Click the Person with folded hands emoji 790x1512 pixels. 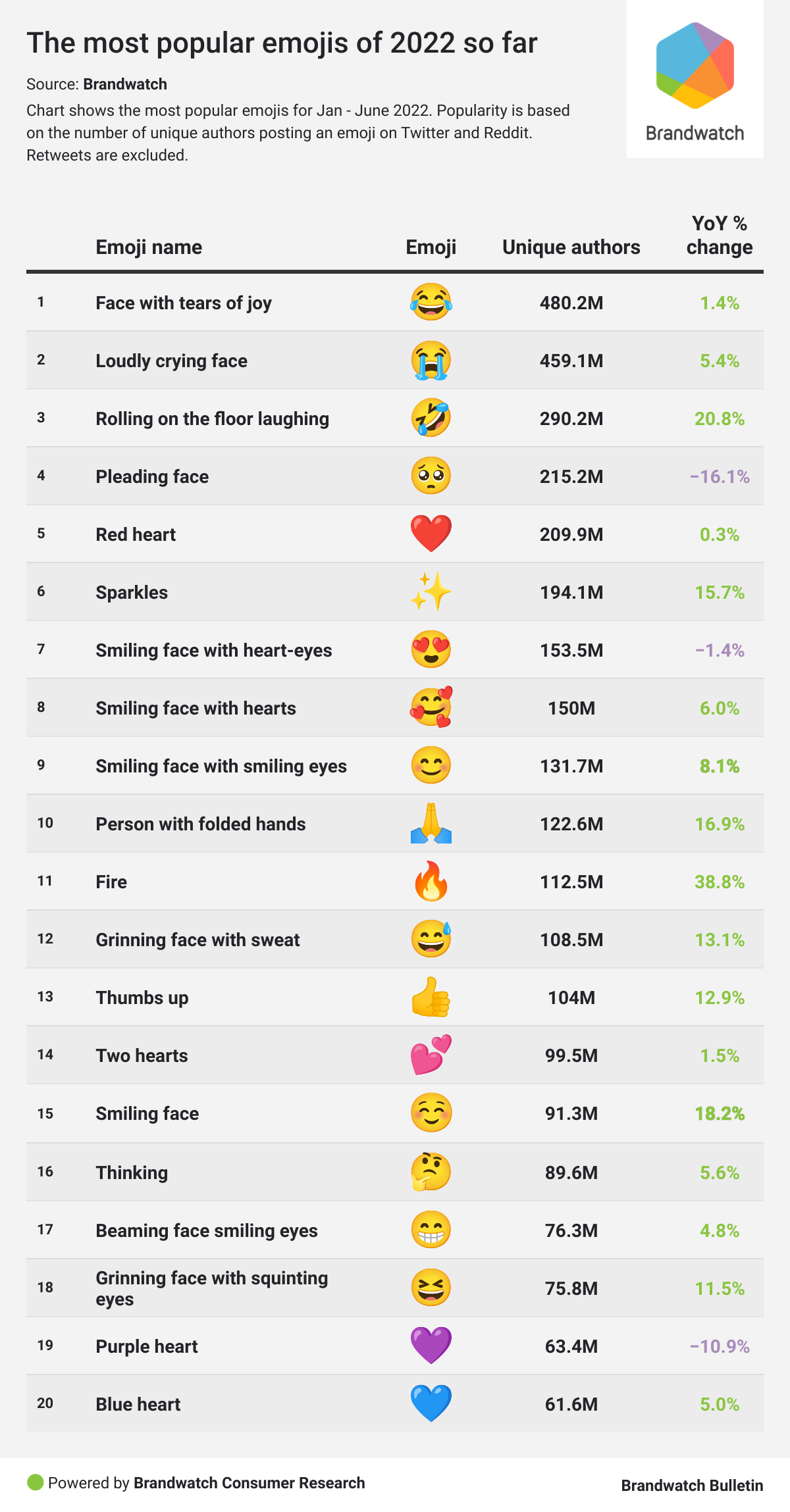coord(431,824)
